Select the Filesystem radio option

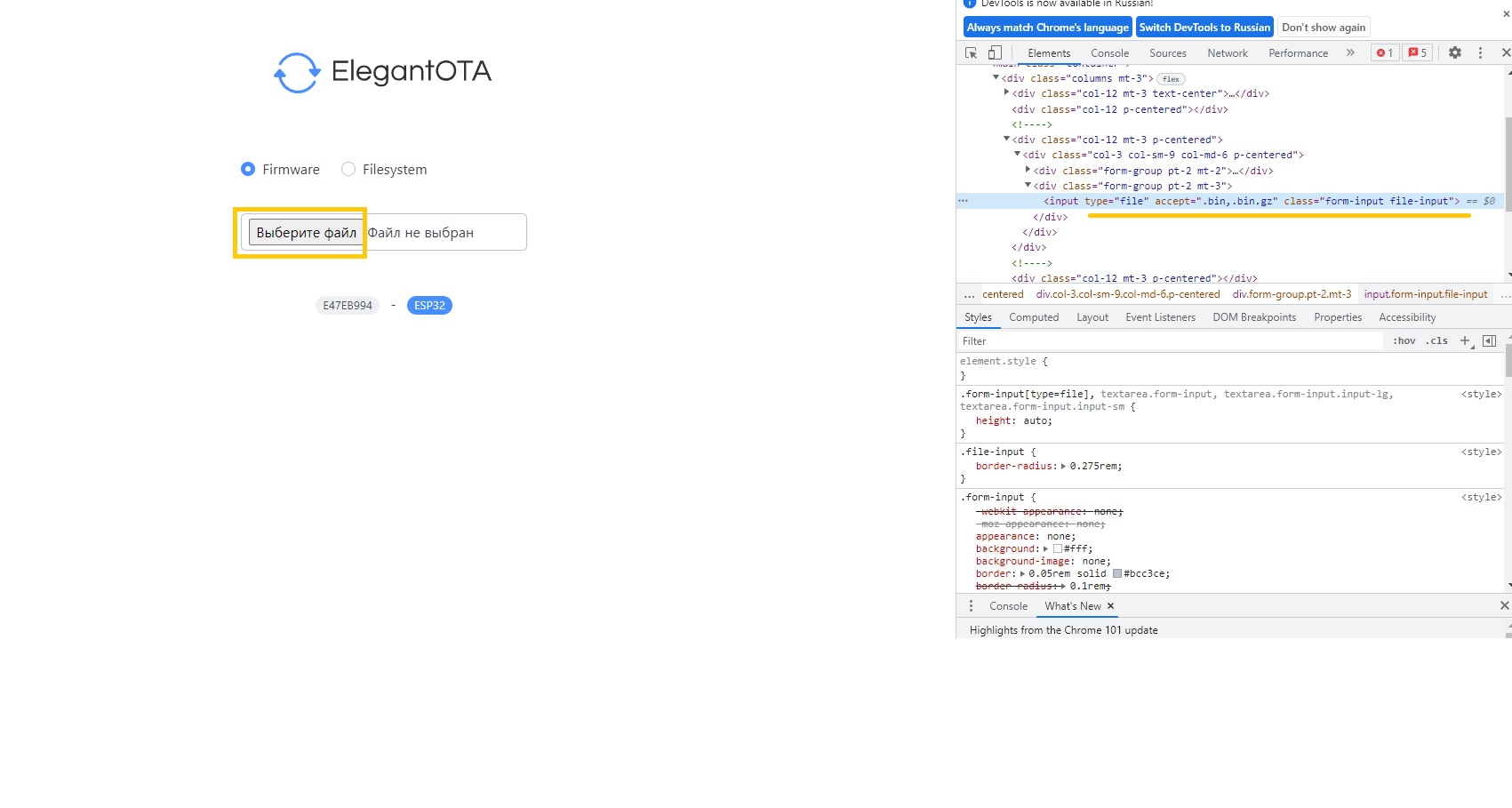348,169
